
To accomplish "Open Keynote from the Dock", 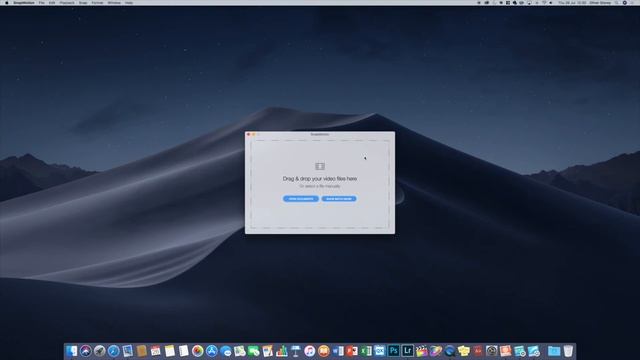I will coord(296,351).
